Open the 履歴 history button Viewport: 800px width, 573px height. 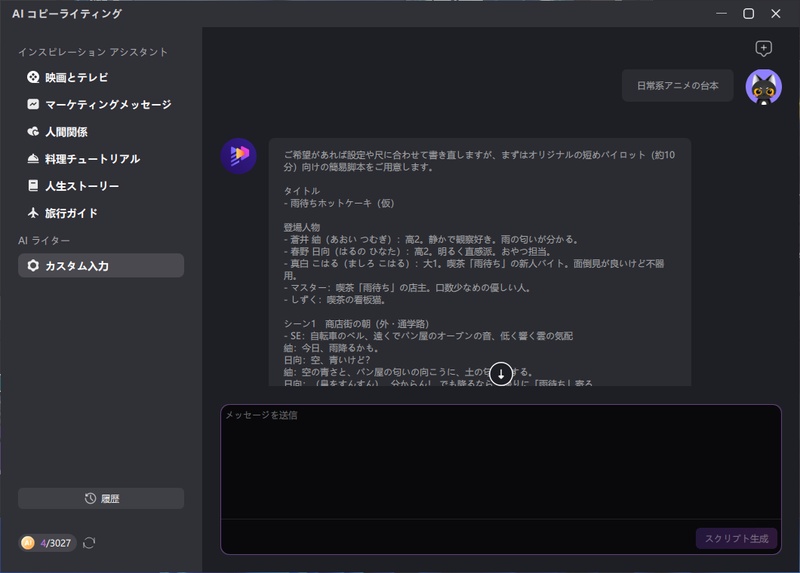pos(101,499)
